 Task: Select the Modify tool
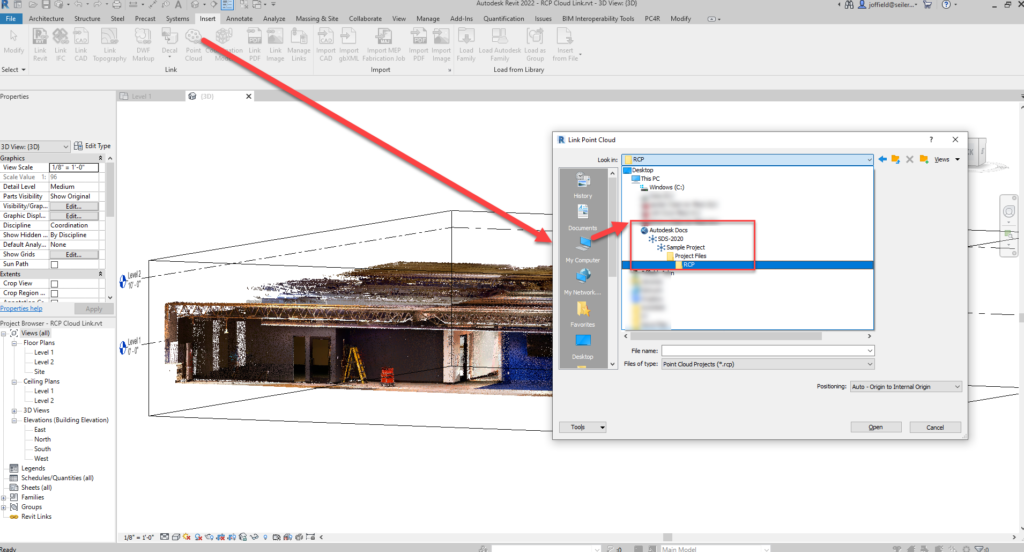(x=13, y=41)
